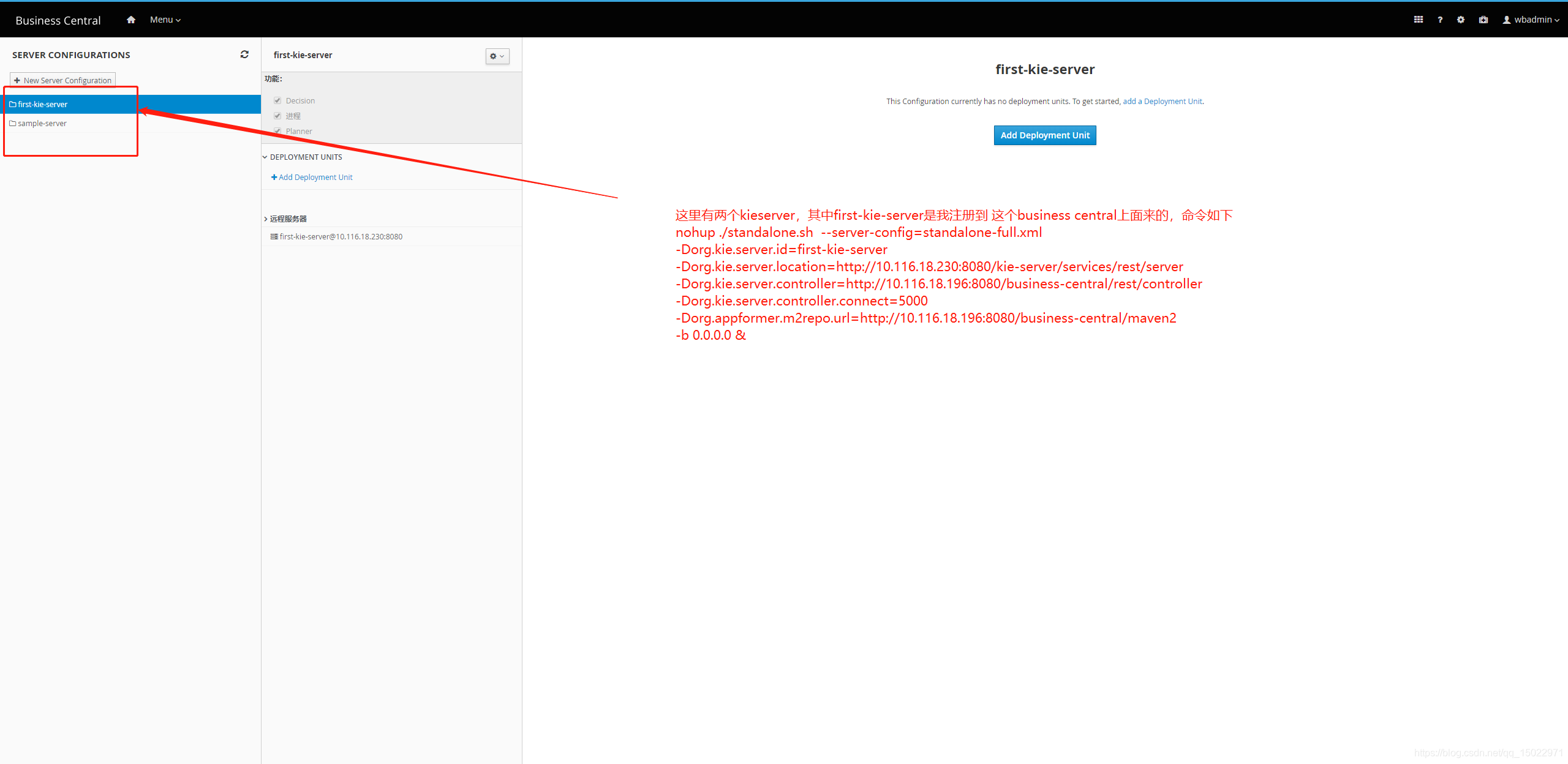Collapse the Deployment Units section
This screenshot has height=764, width=1568.
pyautogui.click(x=265, y=157)
